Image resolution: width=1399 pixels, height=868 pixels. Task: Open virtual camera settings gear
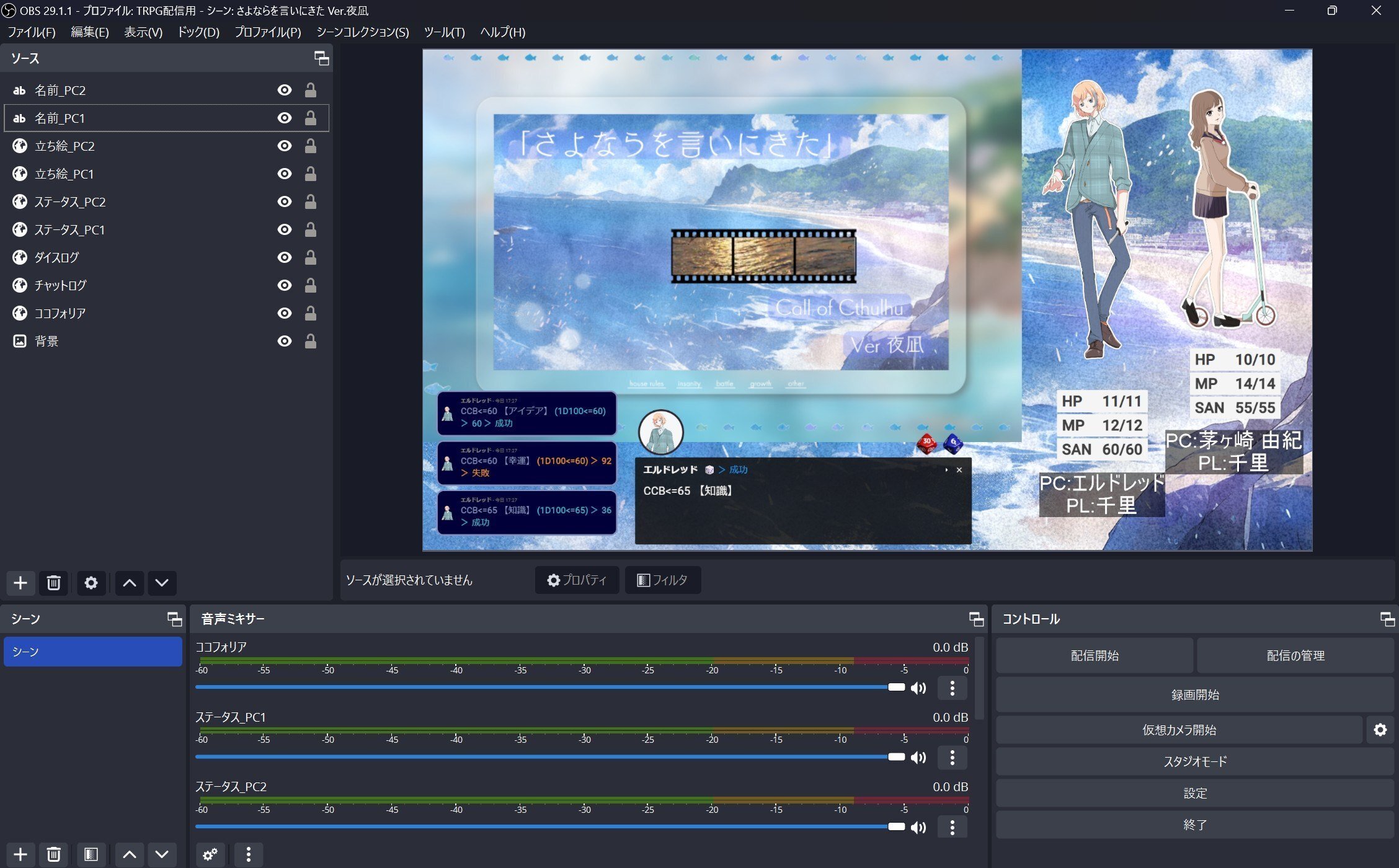(x=1380, y=730)
